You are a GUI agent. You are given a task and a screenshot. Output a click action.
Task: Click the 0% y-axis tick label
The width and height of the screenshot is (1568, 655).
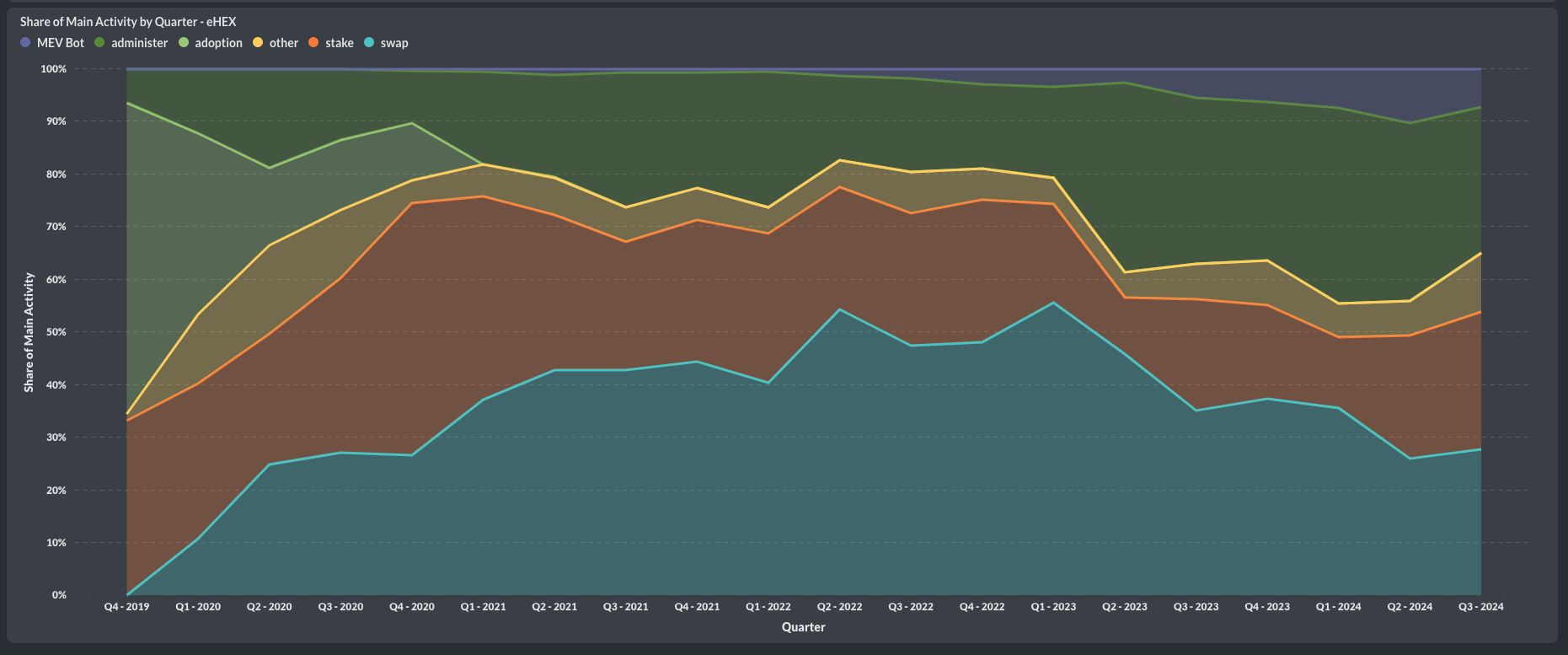tap(59, 595)
